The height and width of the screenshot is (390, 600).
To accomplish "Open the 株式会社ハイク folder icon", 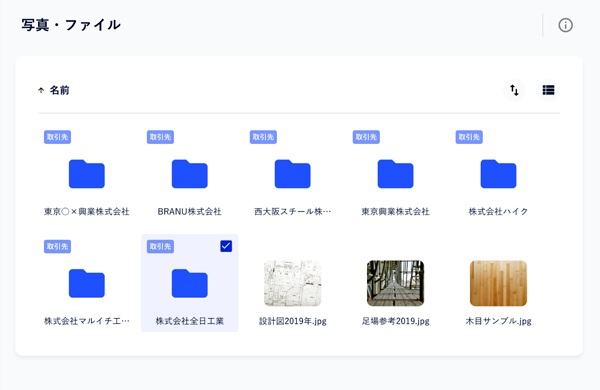I will [x=498, y=174].
